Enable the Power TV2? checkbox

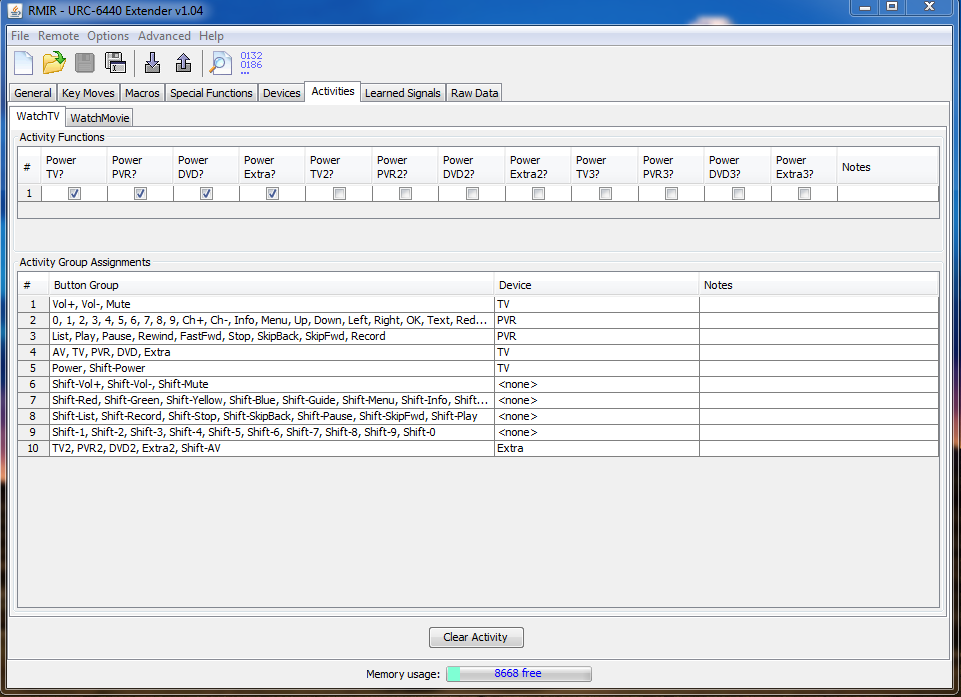[339, 194]
